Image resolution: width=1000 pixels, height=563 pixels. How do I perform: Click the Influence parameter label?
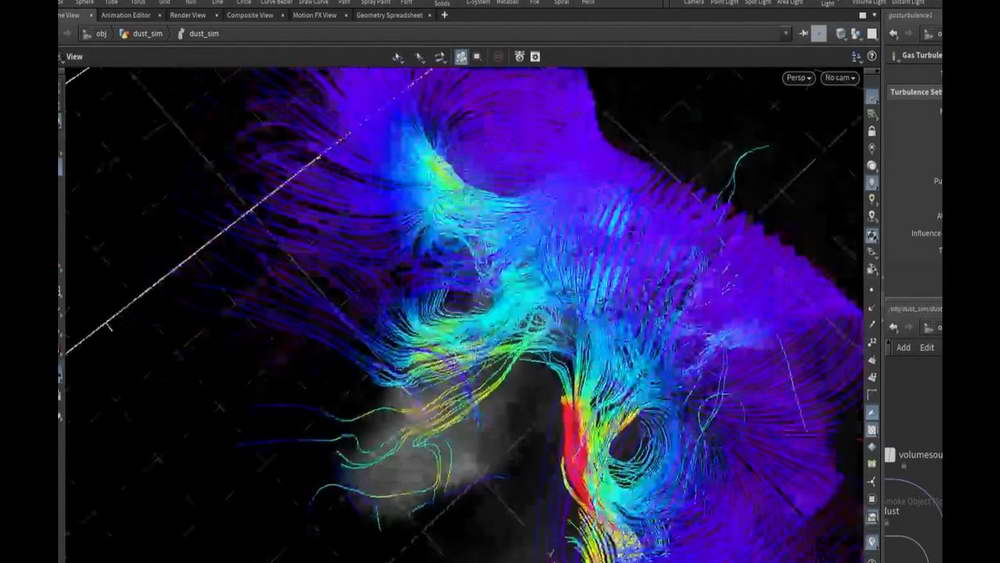pyautogui.click(x=926, y=233)
